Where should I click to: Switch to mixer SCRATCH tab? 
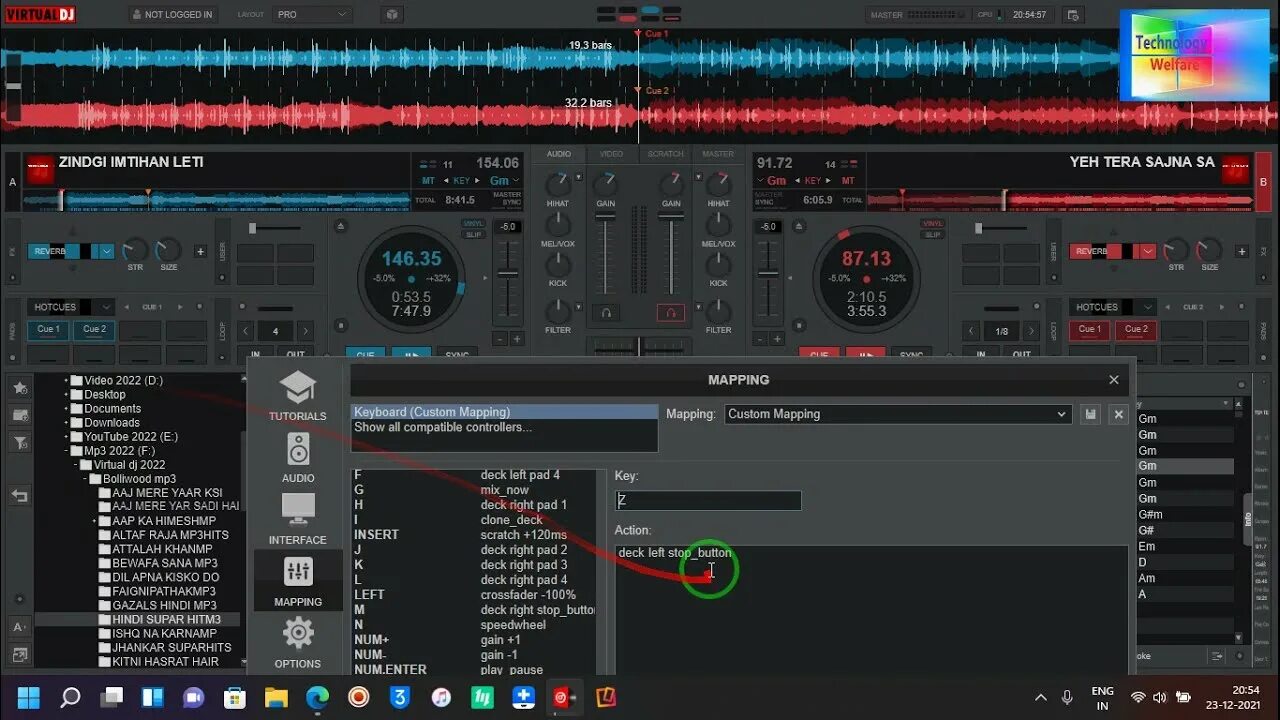tap(665, 154)
